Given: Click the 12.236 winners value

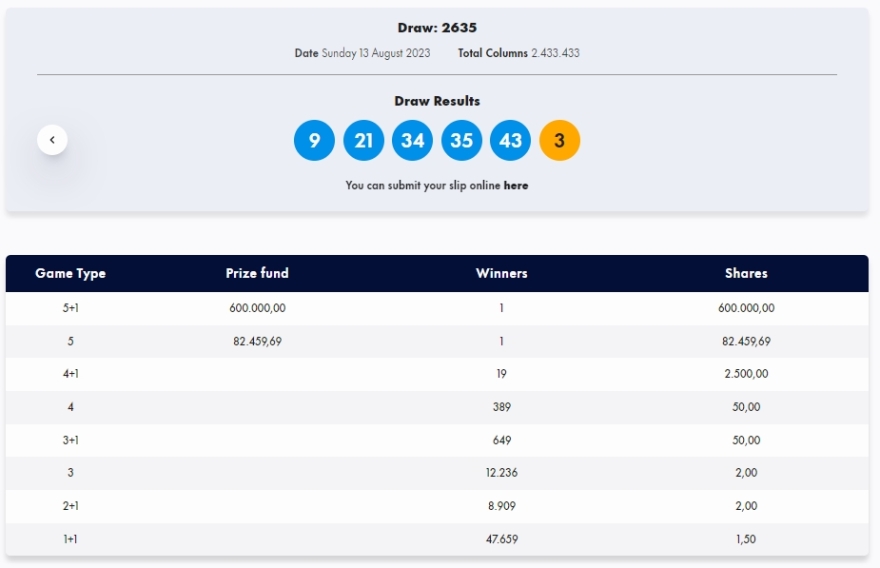Looking at the screenshot, I should point(501,473).
